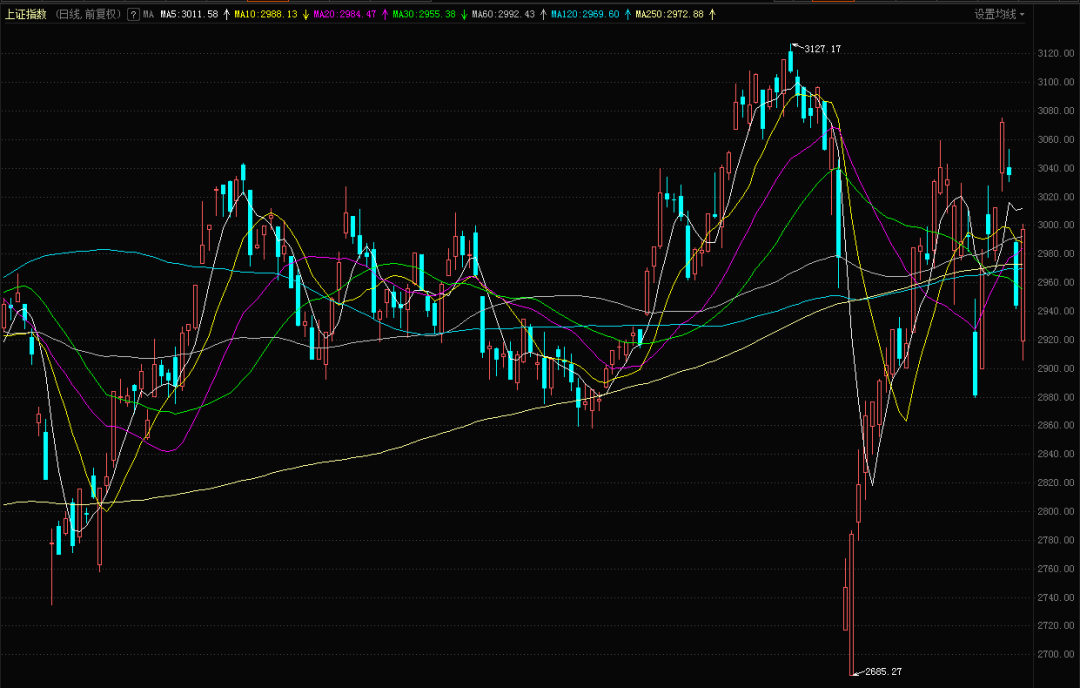Select the MA20:2984.47 indicator label

(x=345, y=14)
